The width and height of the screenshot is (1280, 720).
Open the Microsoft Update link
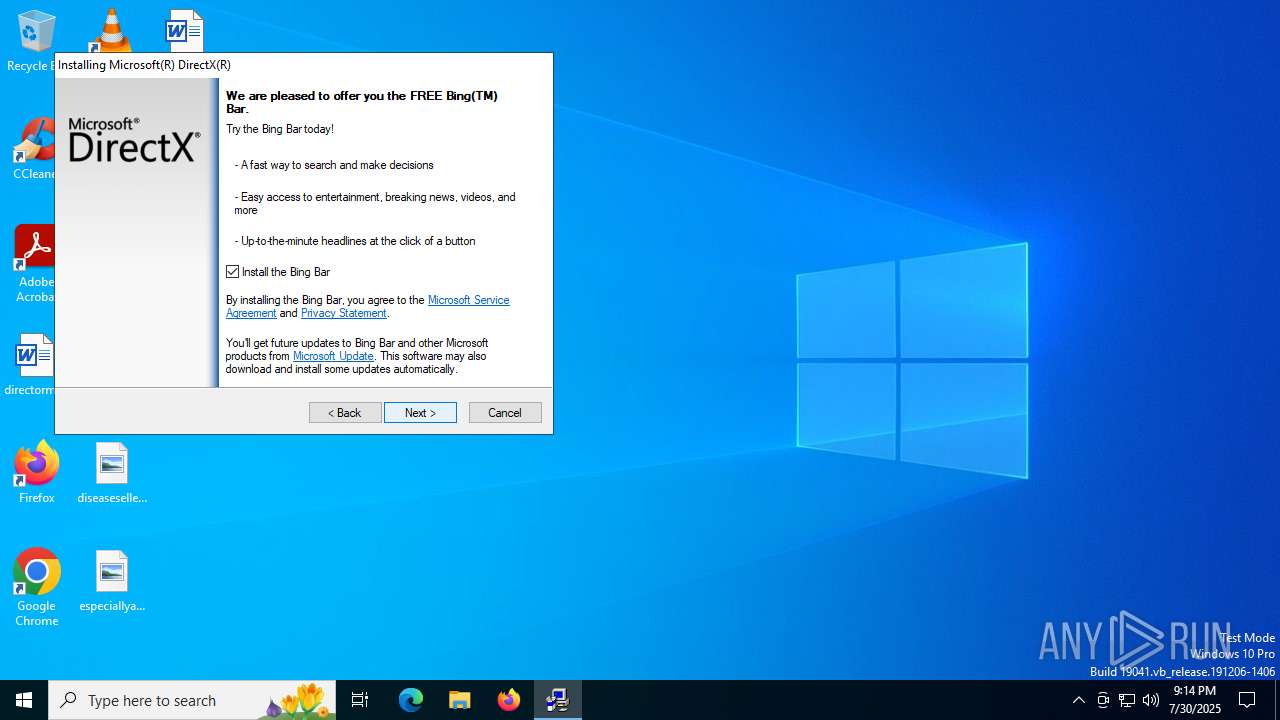333,356
